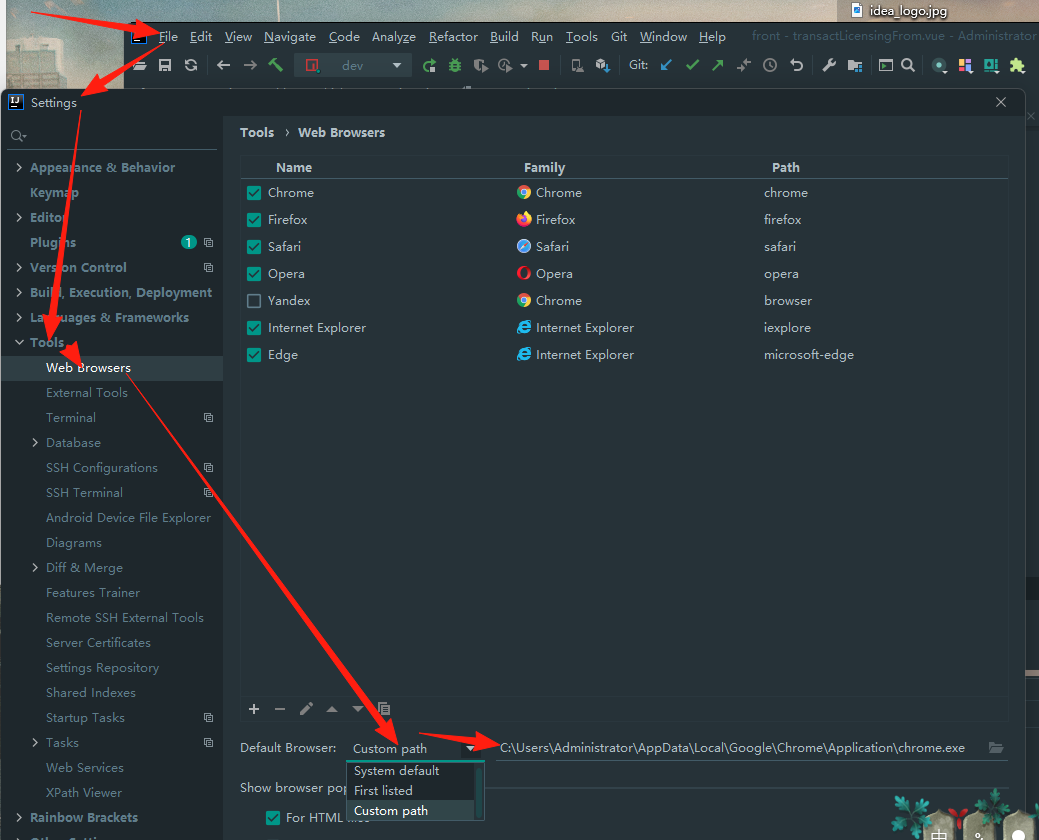Open the Navigate menu
Screen dimensions: 1039x840
pos(290,37)
